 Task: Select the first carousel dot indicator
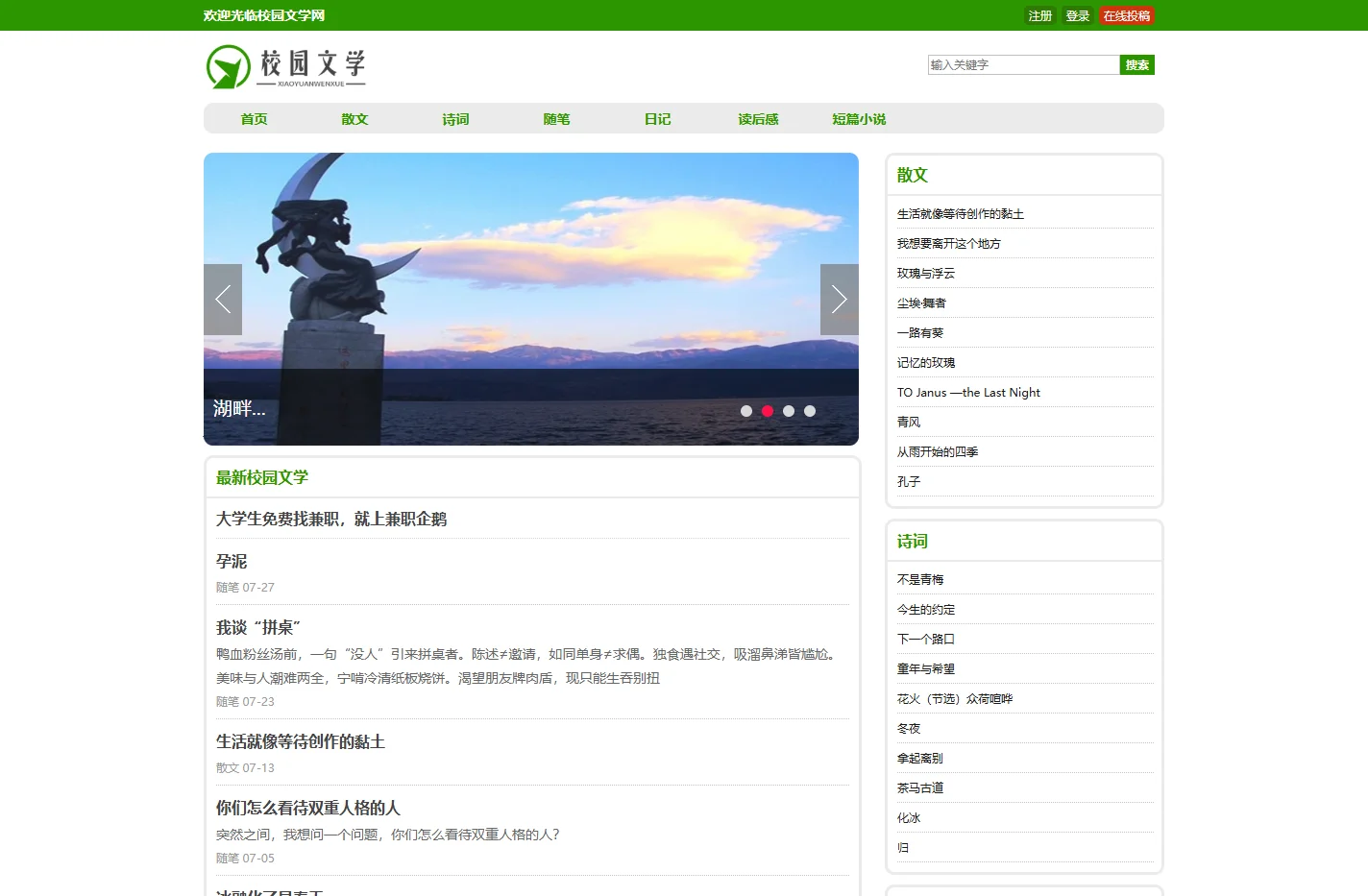[x=746, y=411]
